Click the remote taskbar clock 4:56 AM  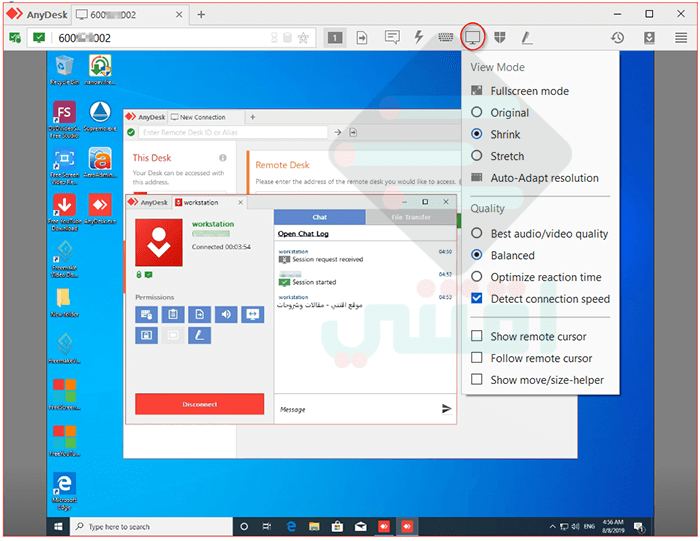pos(613,527)
